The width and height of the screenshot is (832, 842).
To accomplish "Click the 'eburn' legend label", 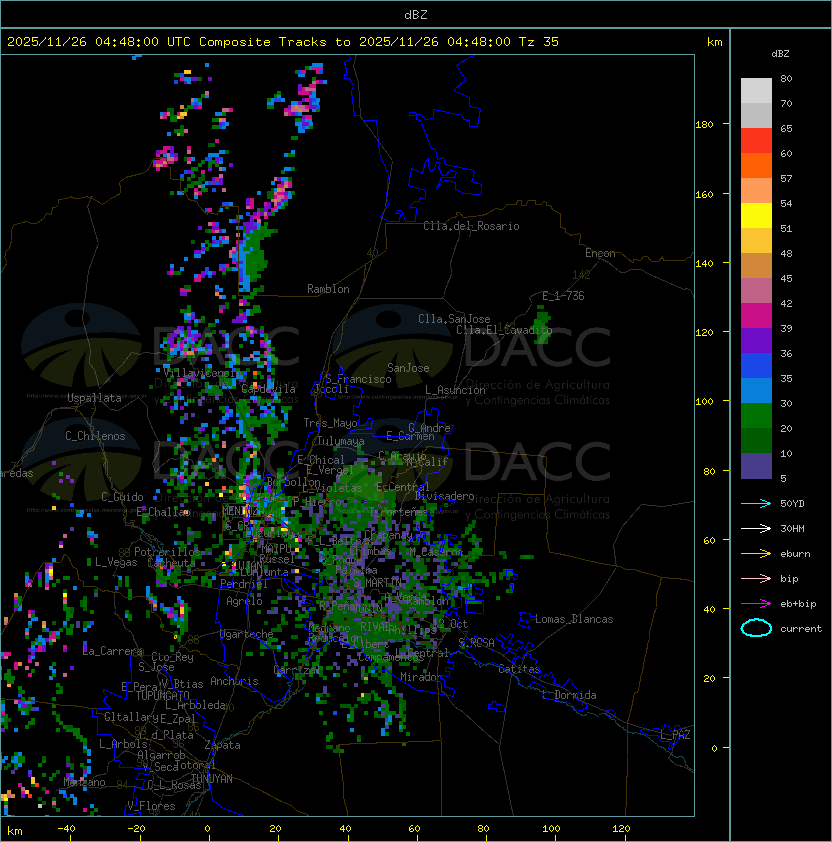I will 795,554.
